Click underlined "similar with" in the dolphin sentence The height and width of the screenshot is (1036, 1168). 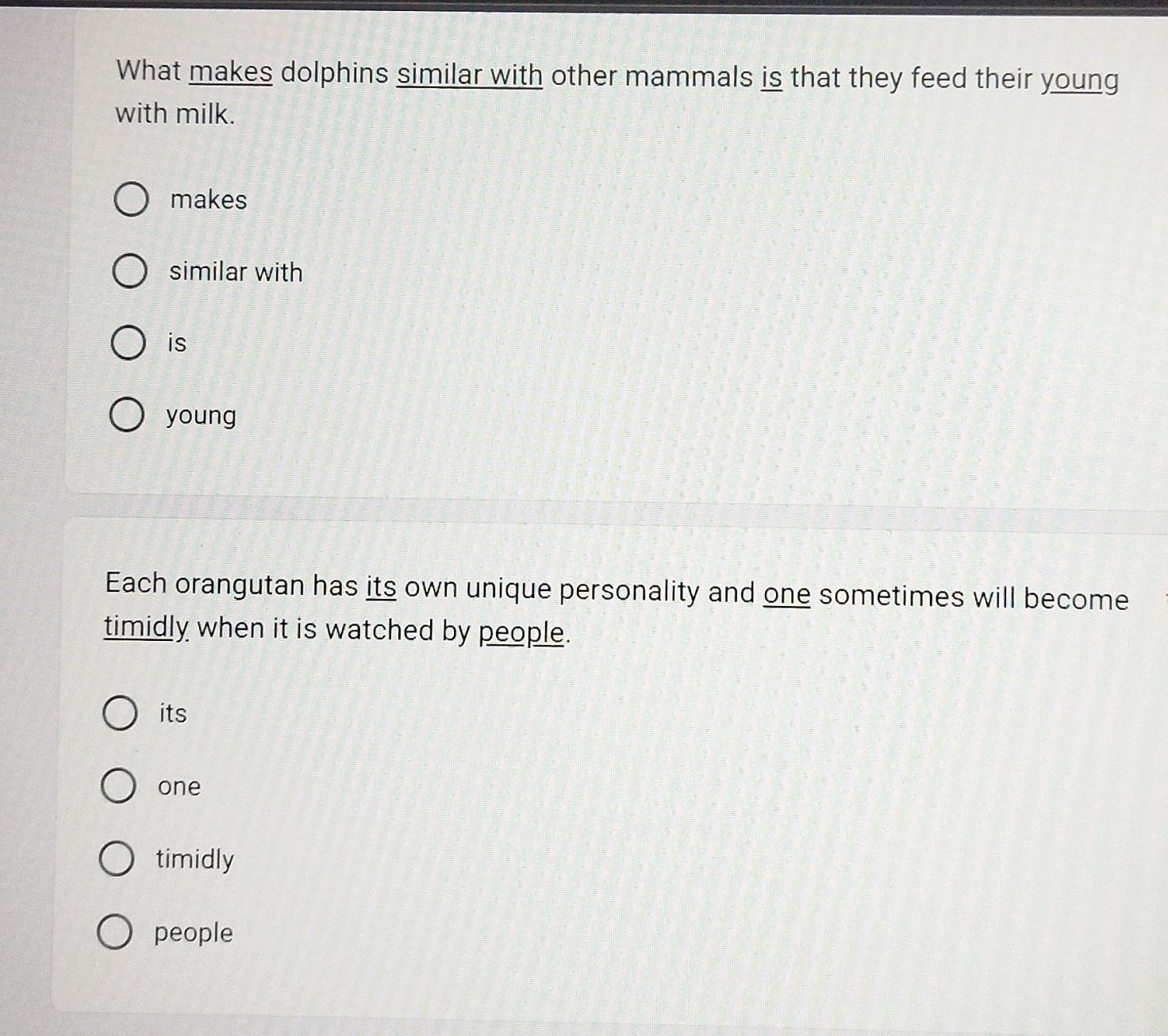coord(470,75)
